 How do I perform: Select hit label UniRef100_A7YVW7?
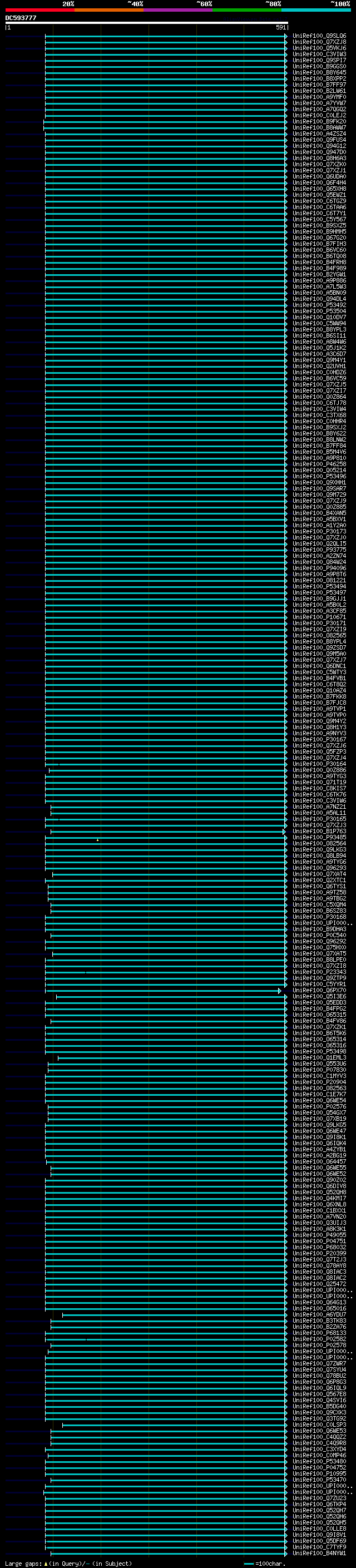click(319, 103)
